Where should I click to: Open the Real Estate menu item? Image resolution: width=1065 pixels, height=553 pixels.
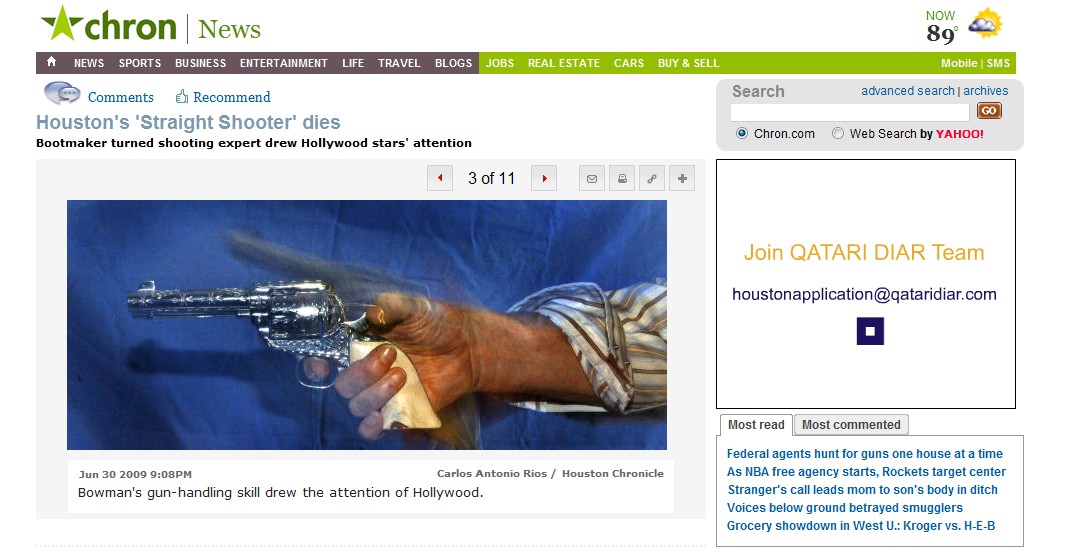point(564,63)
